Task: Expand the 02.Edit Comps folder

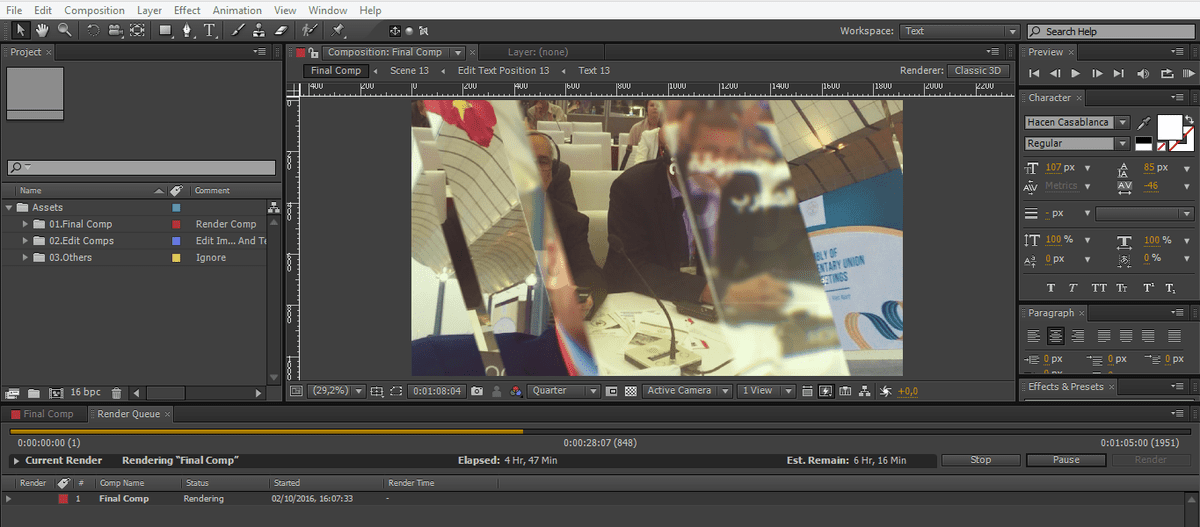Action: tap(26, 241)
